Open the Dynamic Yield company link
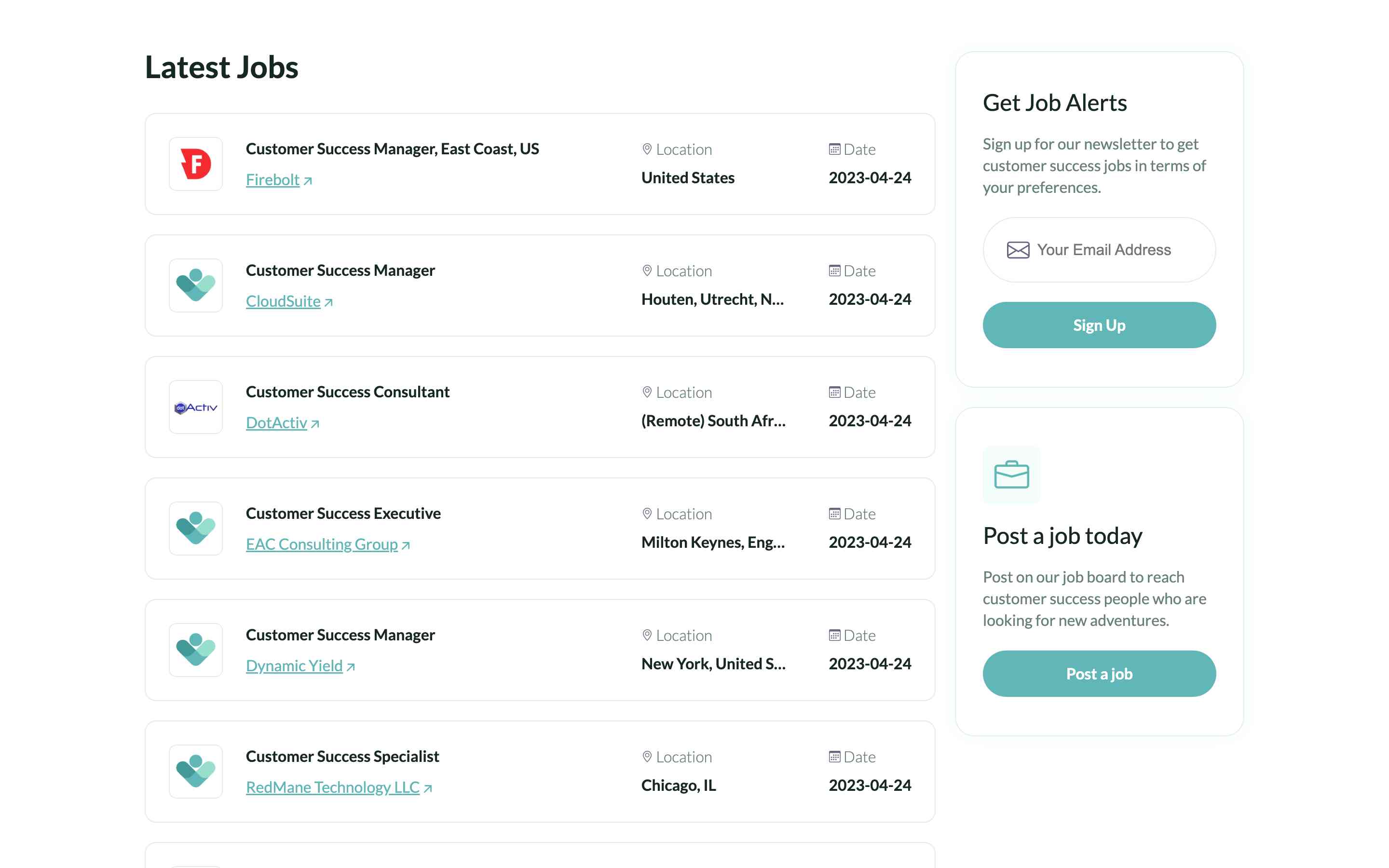The height and width of the screenshot is (868, 1389). click(294, 665)
